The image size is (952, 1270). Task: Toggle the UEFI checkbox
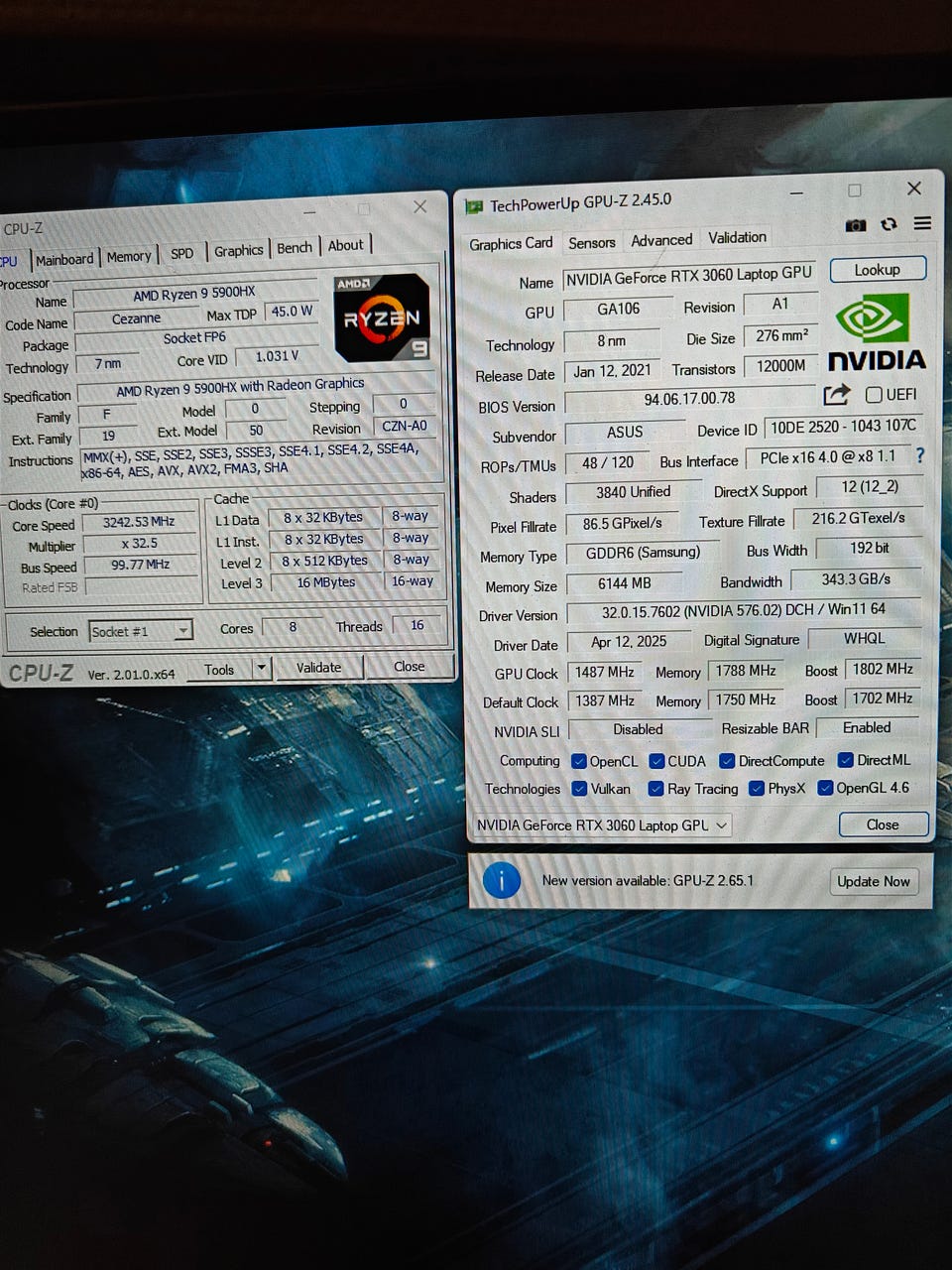874,394
